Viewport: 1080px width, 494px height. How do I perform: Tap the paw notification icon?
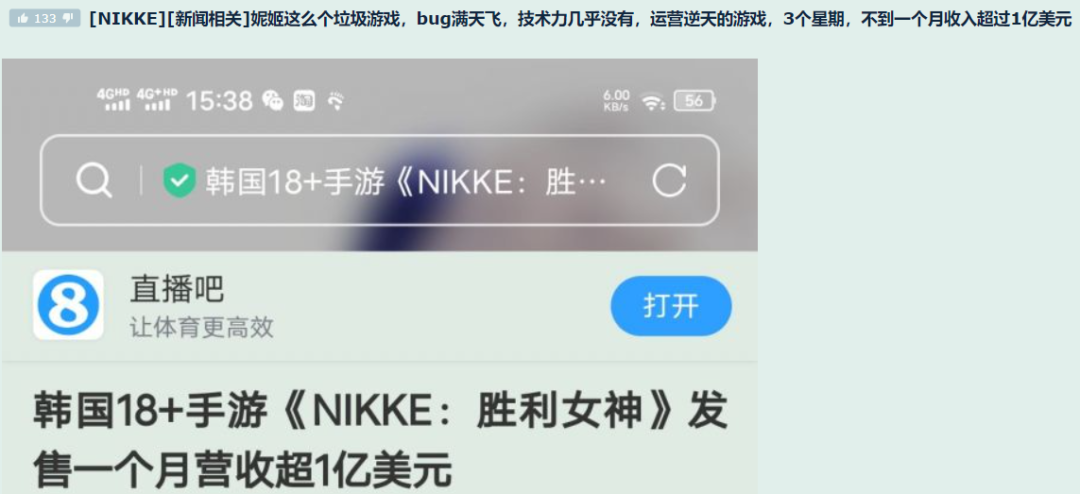tap(335, 101)
